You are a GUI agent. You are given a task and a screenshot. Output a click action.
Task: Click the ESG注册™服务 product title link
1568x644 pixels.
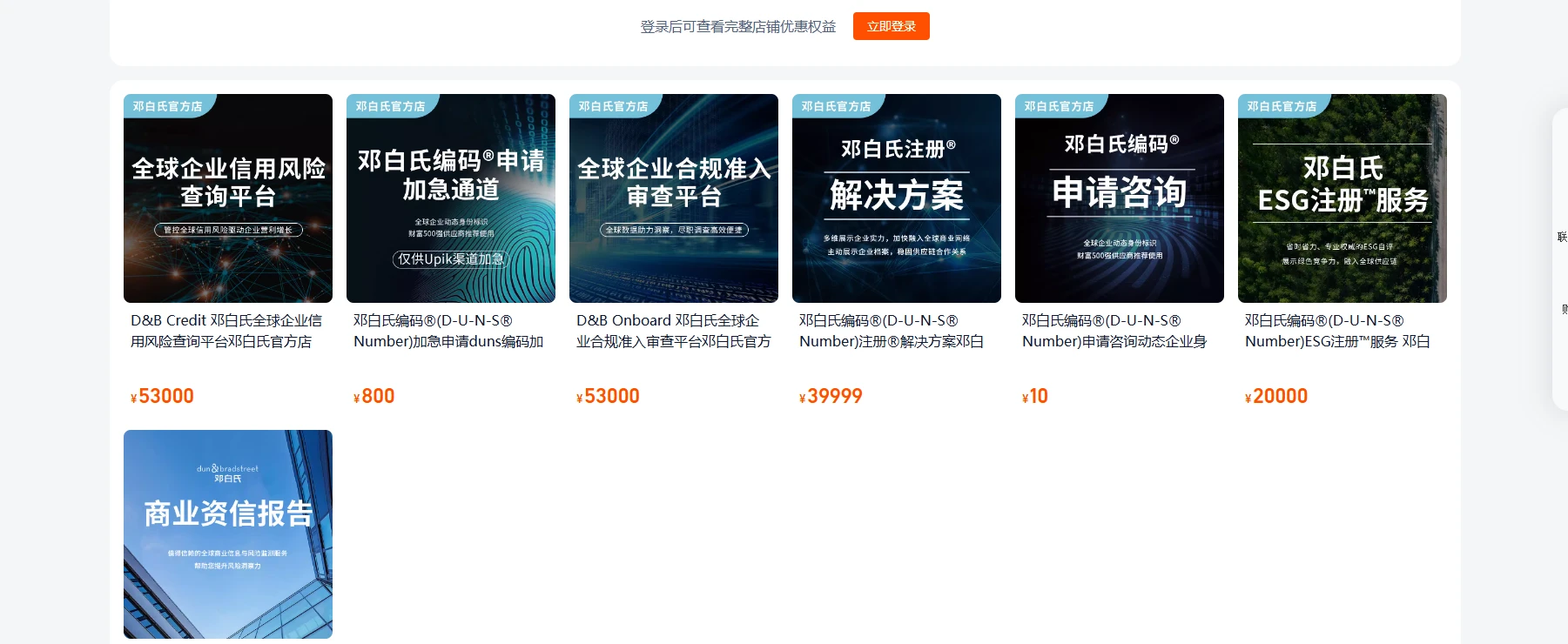coord(1337,331)
